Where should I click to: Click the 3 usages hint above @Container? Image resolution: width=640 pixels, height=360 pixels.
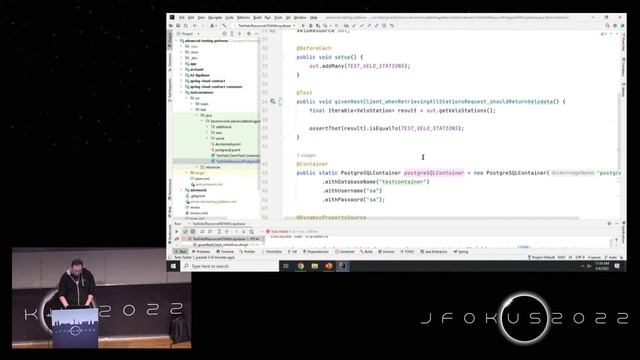click(x=306, y=155)
